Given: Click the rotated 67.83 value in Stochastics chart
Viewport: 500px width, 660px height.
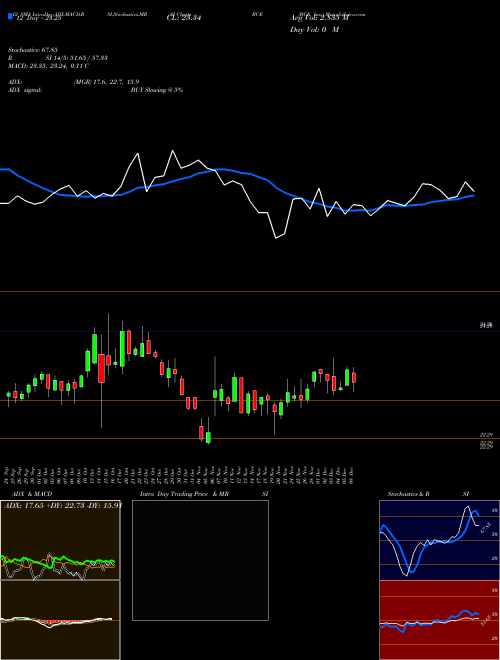Looking at the screenshot, I should (485, 527).
